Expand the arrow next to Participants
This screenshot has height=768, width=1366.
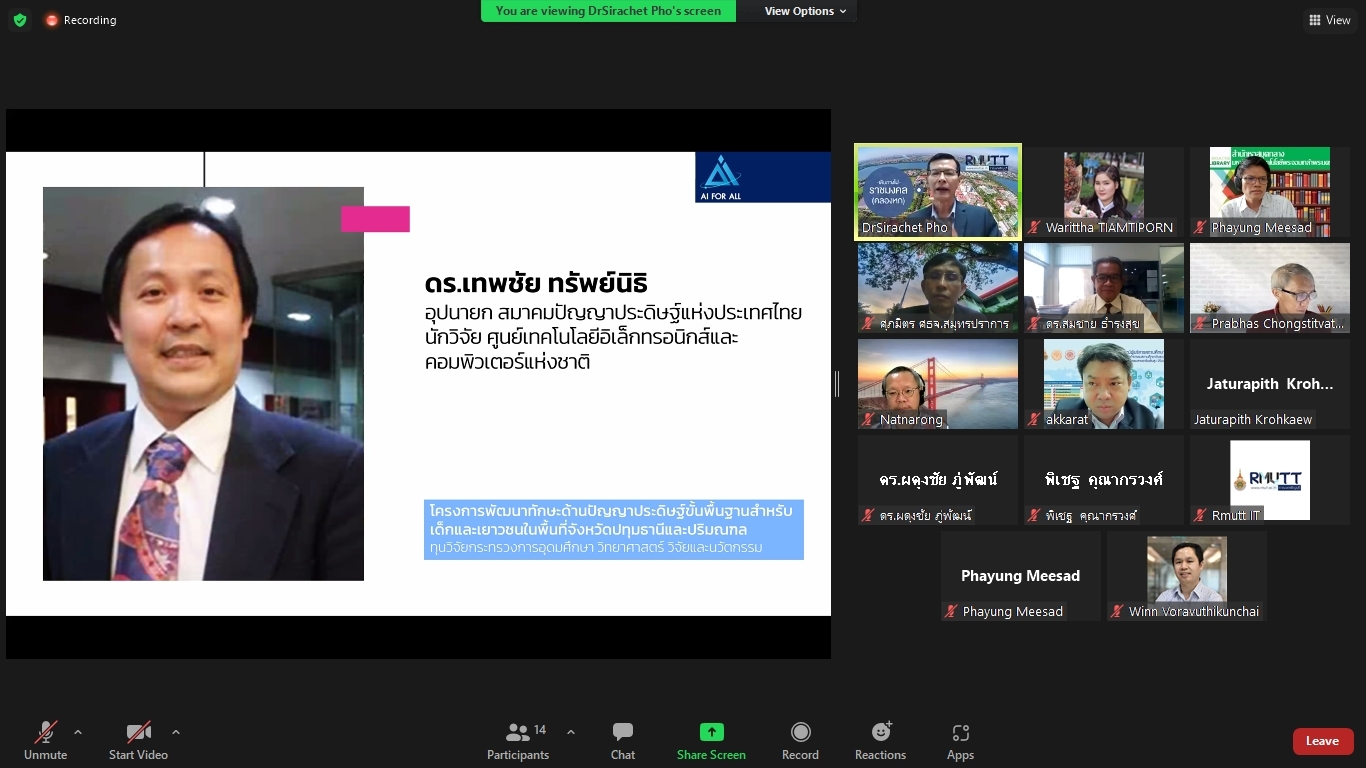click(571, 732)
